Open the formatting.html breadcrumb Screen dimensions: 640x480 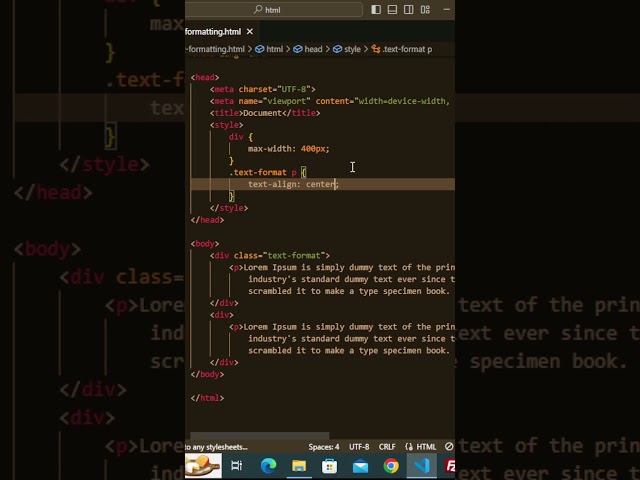215,49
